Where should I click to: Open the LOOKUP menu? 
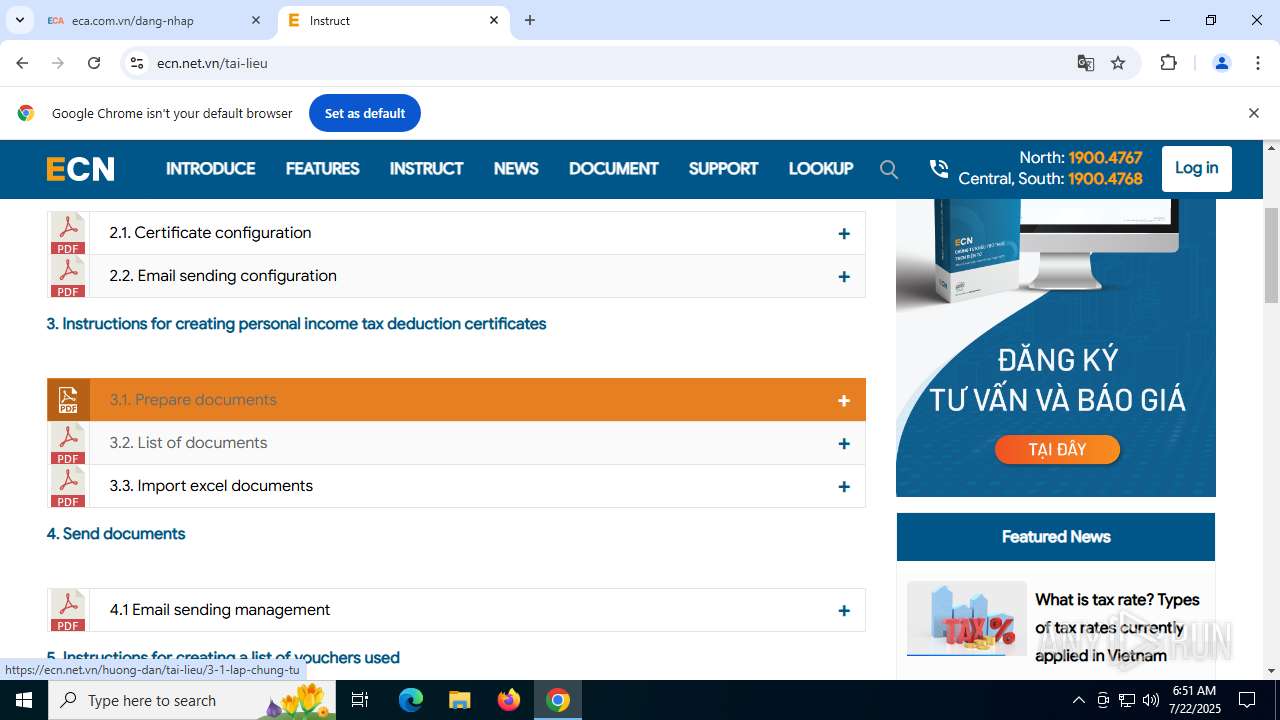(820, 169)
